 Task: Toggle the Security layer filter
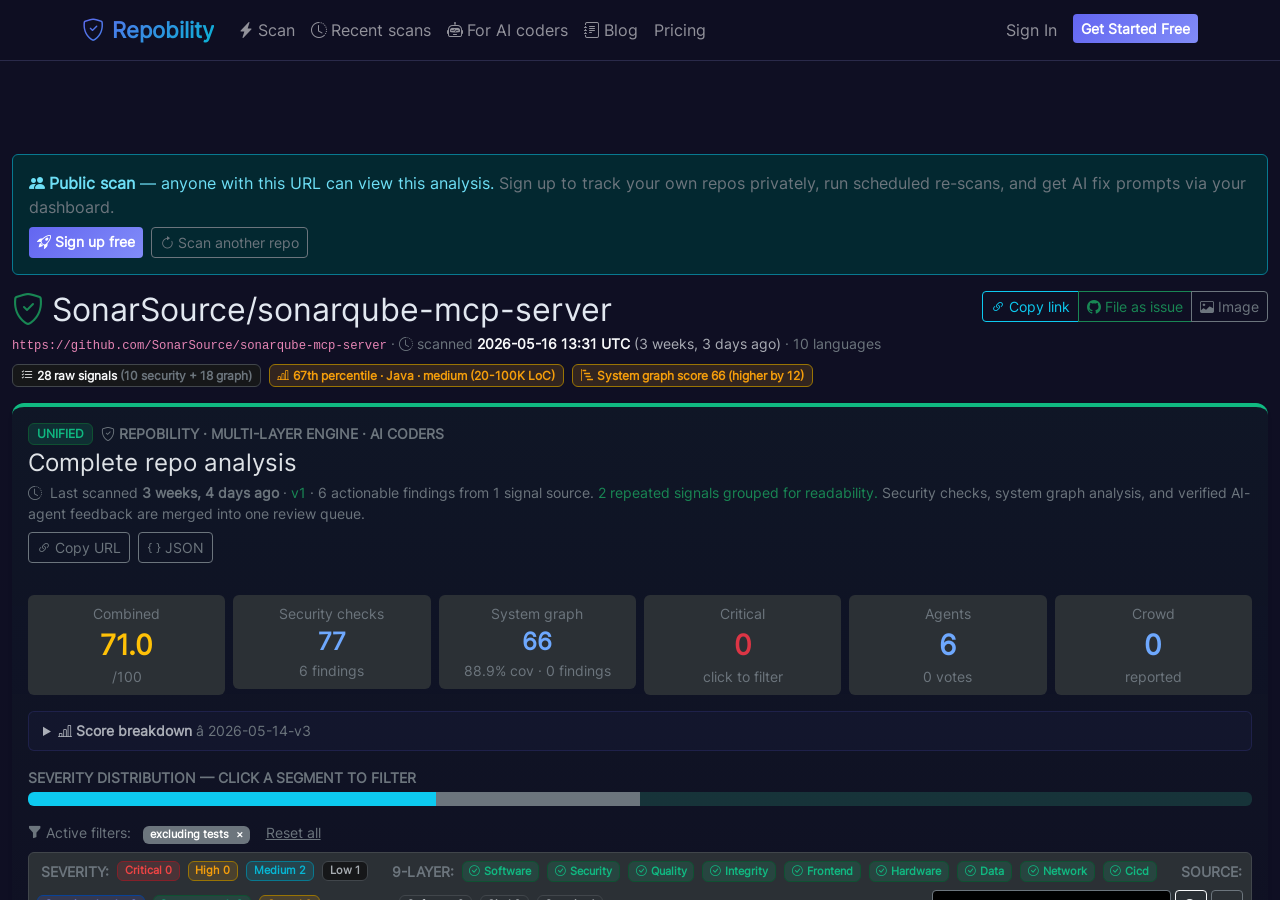tap(583, 871)
